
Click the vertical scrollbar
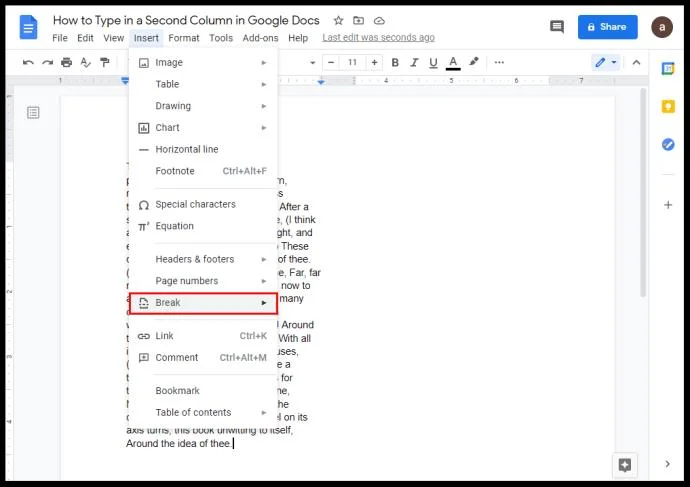(x=643, y=194)
